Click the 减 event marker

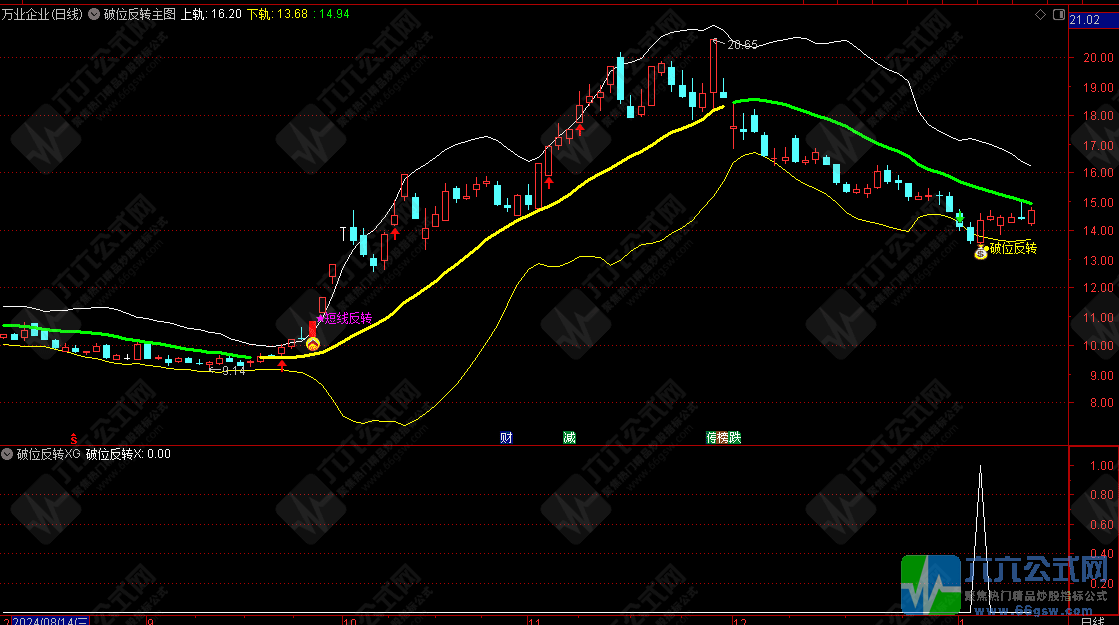click(x=569, y=437)
